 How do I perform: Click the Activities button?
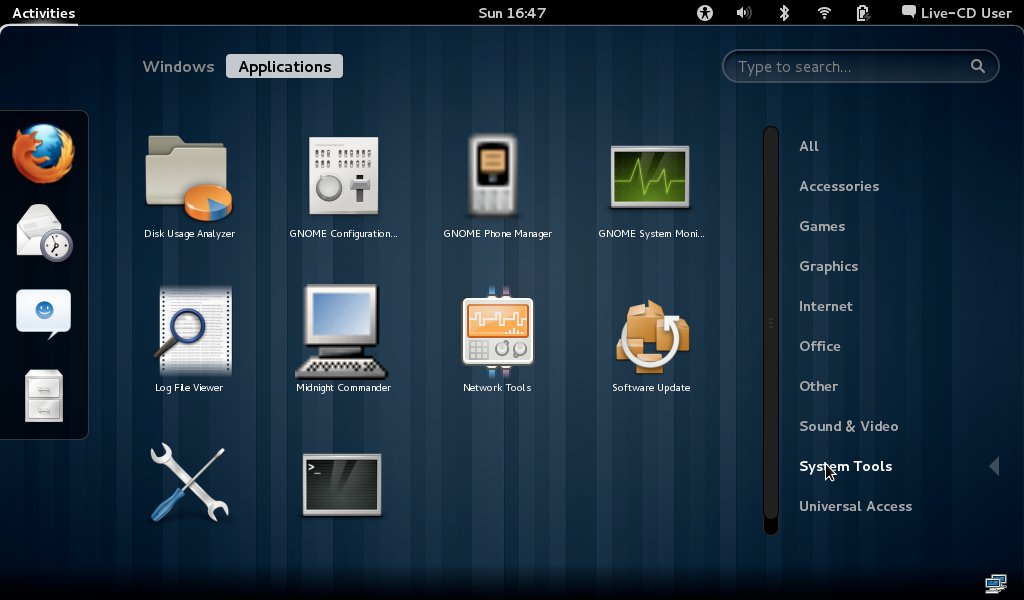pyautogui.click(x=44, y=13)
